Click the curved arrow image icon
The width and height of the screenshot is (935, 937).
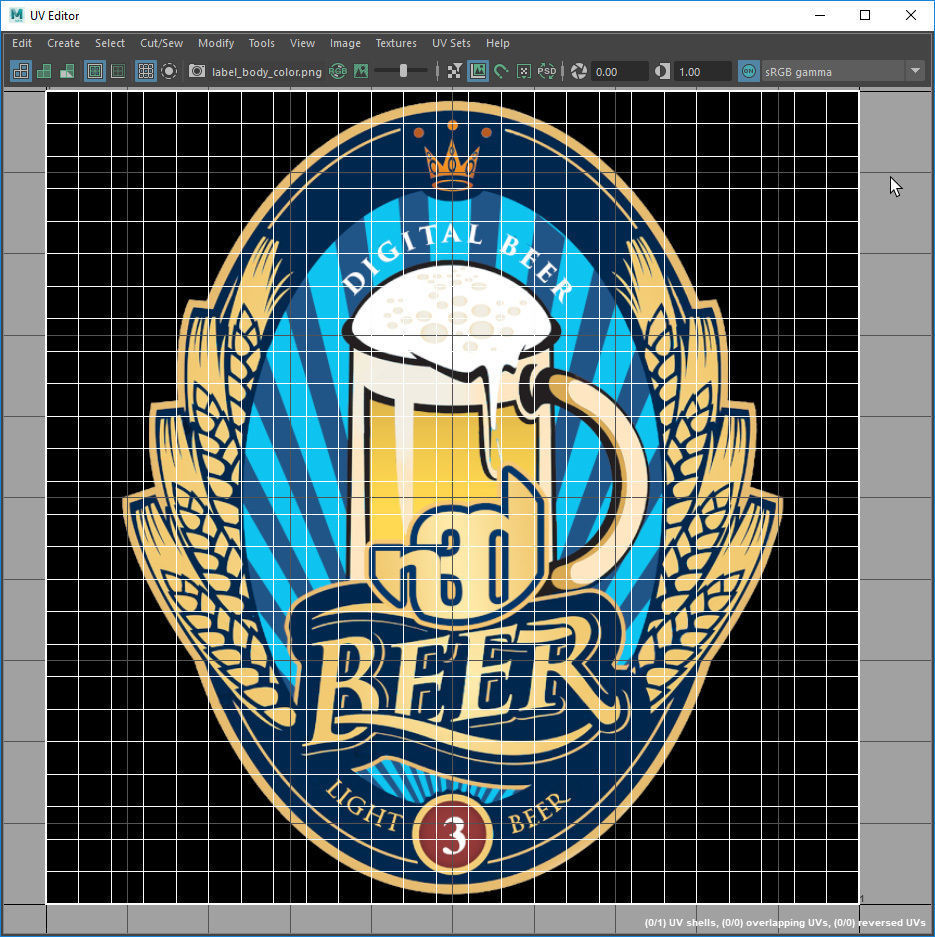tap(501, 72)
